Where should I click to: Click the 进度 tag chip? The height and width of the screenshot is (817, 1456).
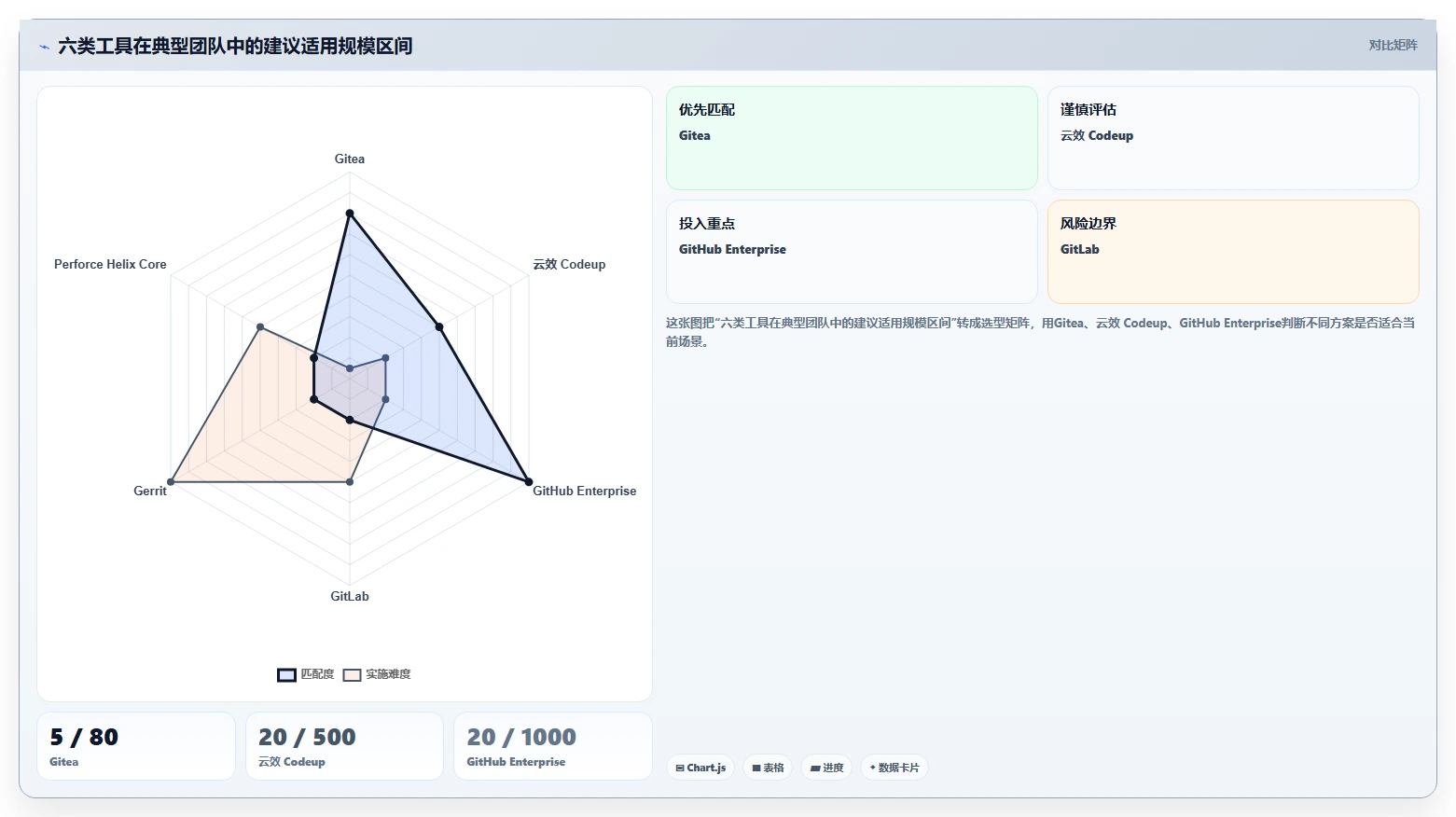(x=826, y=768)
